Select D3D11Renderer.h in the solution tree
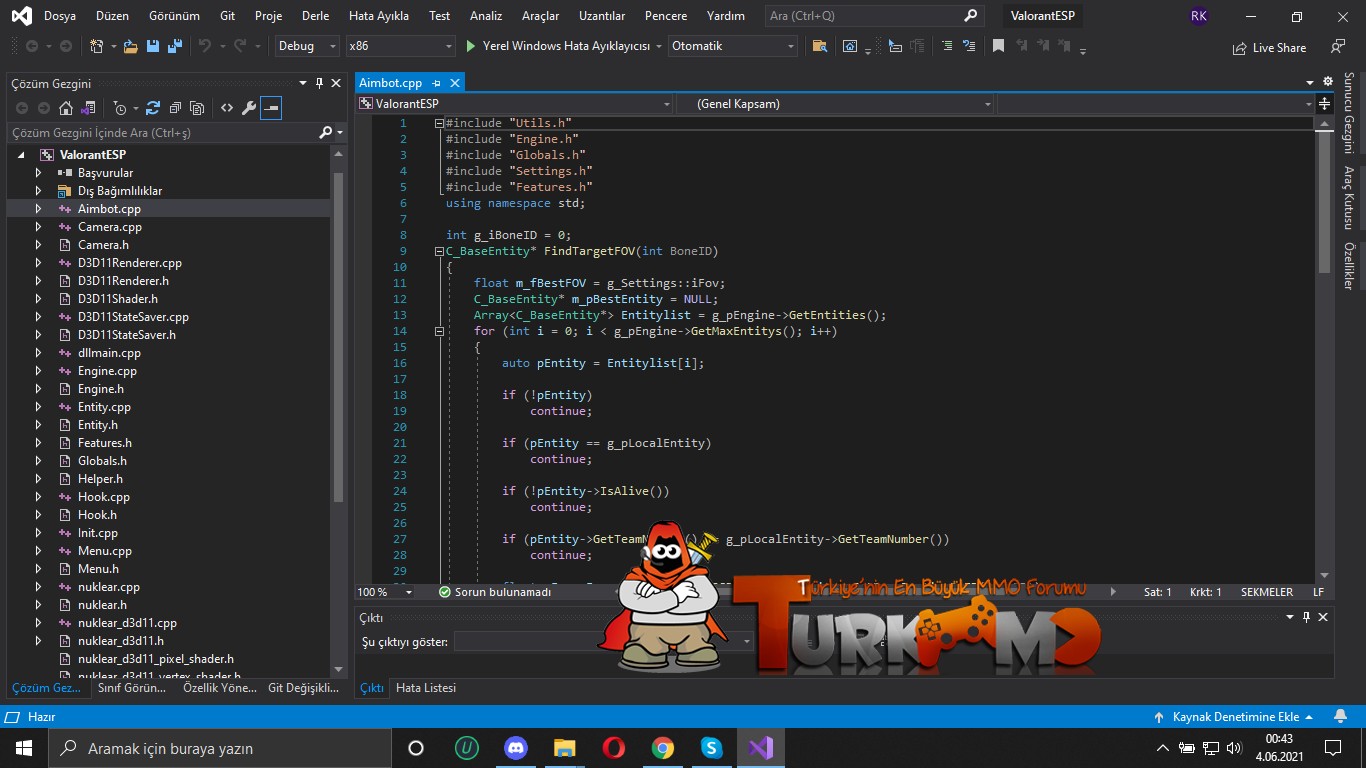Viewport: 1366px width, 768px height. [x=123, y=281]
